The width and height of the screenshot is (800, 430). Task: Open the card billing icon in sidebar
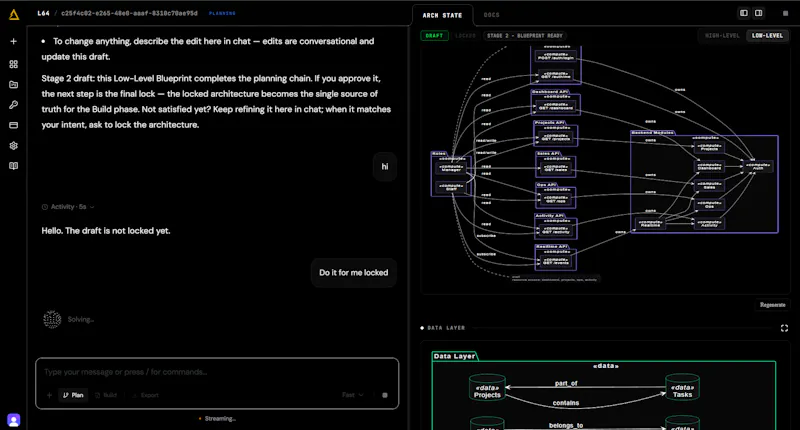click(x=14, y=125)
